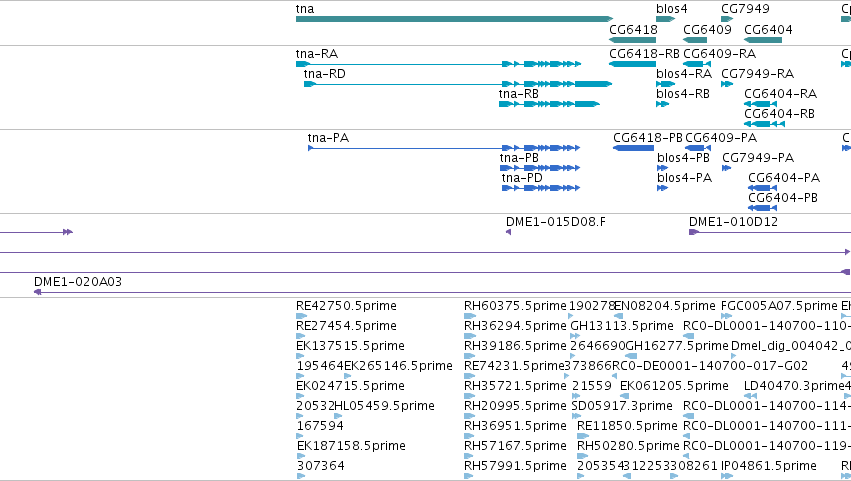Screen dimensions: 851x481
Task: Click EST RH60375.5prime
Action: coord(515,306)
